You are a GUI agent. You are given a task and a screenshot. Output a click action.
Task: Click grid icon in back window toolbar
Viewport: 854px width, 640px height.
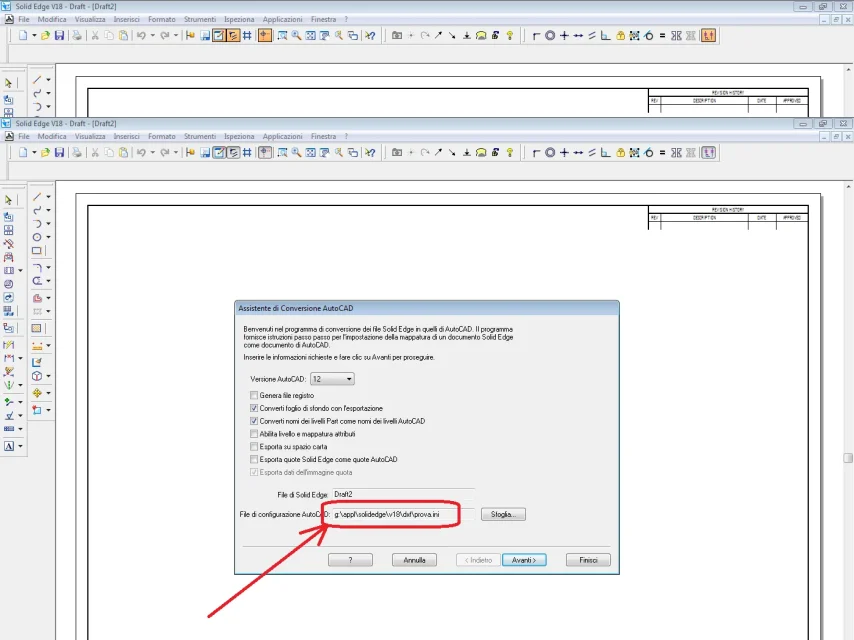(x=247, y=35)
